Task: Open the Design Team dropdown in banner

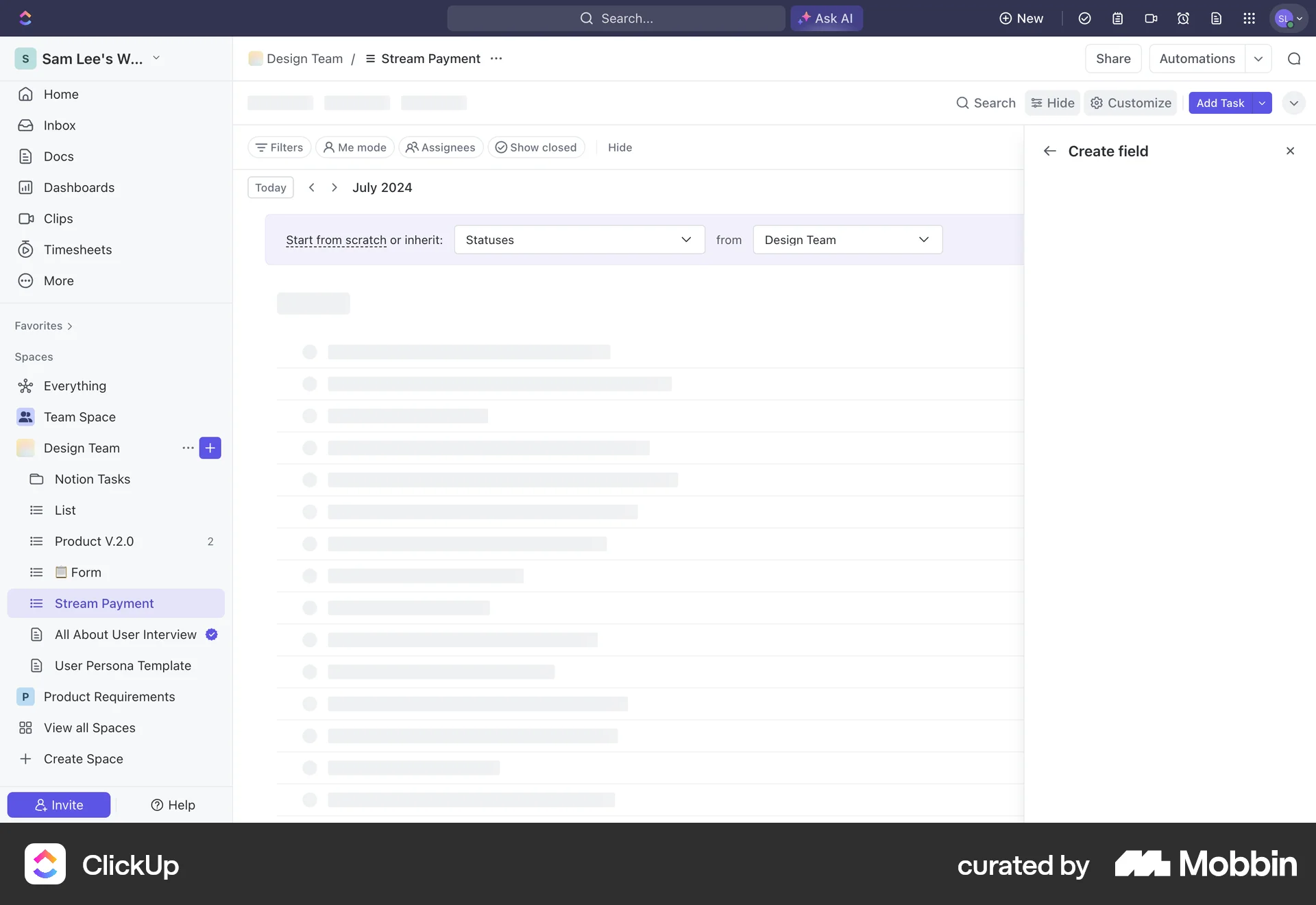Action: (x=847, y=239)
